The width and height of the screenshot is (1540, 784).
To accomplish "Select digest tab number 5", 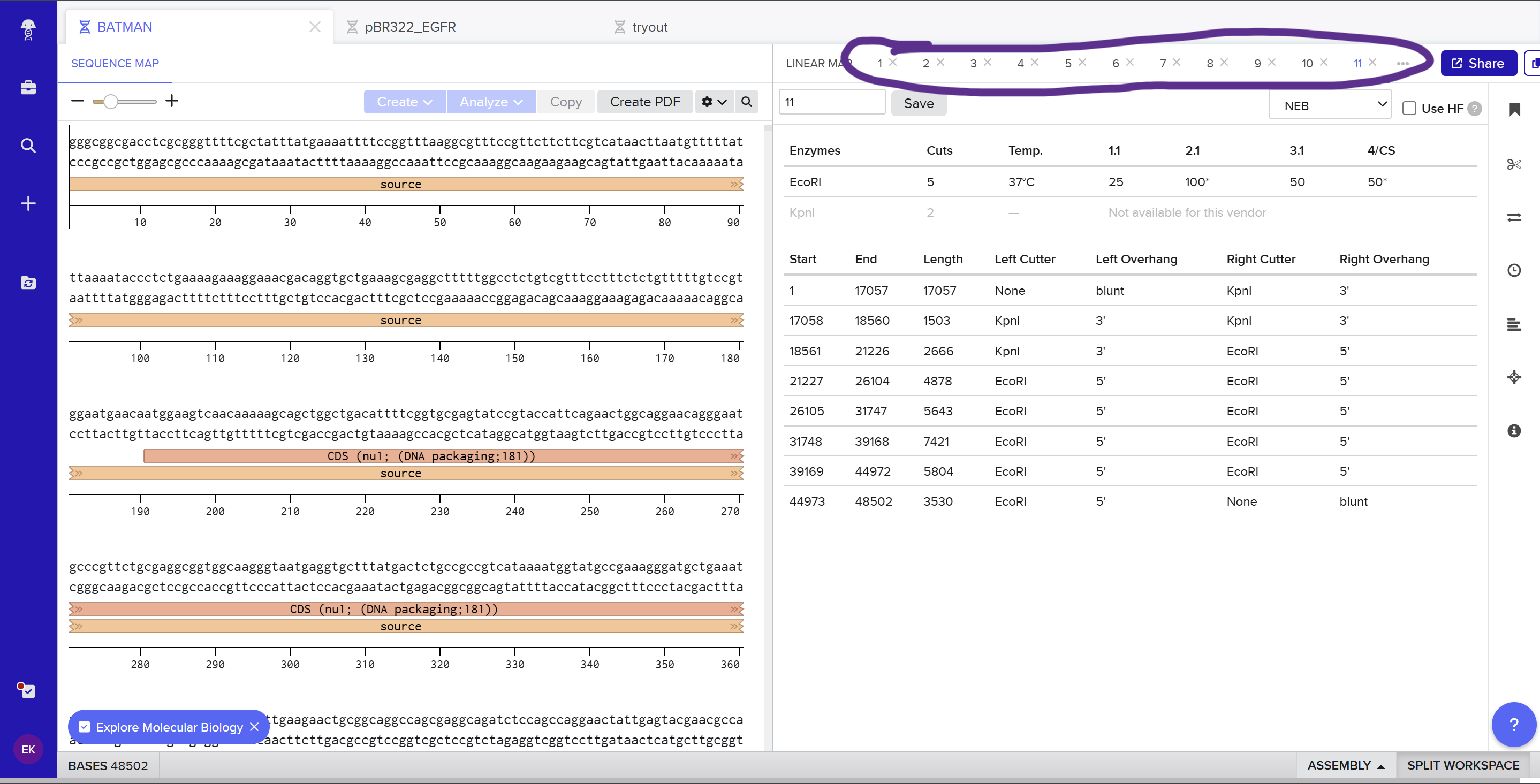I will tap(1068, 63).
